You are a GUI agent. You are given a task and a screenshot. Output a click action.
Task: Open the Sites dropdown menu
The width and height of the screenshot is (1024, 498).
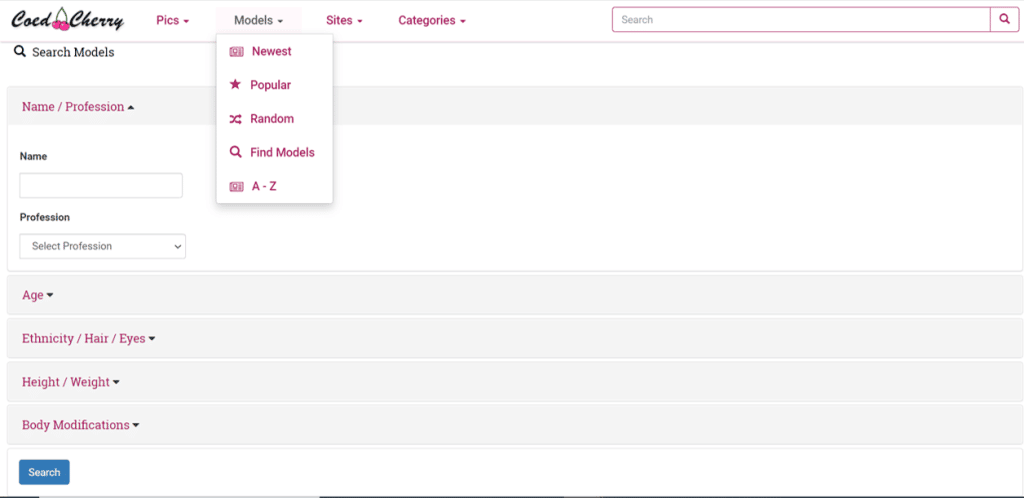[344, 20]
